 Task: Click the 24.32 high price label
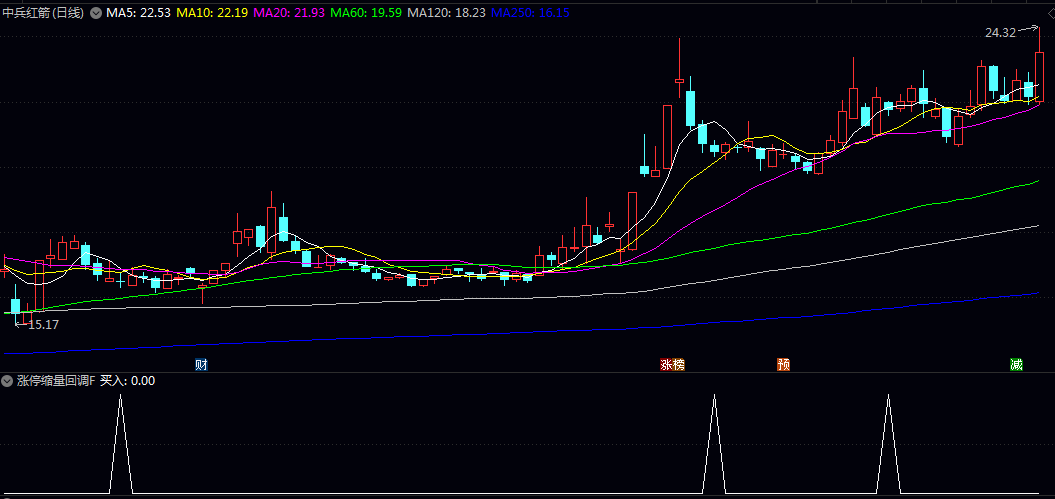pos(999,33)
